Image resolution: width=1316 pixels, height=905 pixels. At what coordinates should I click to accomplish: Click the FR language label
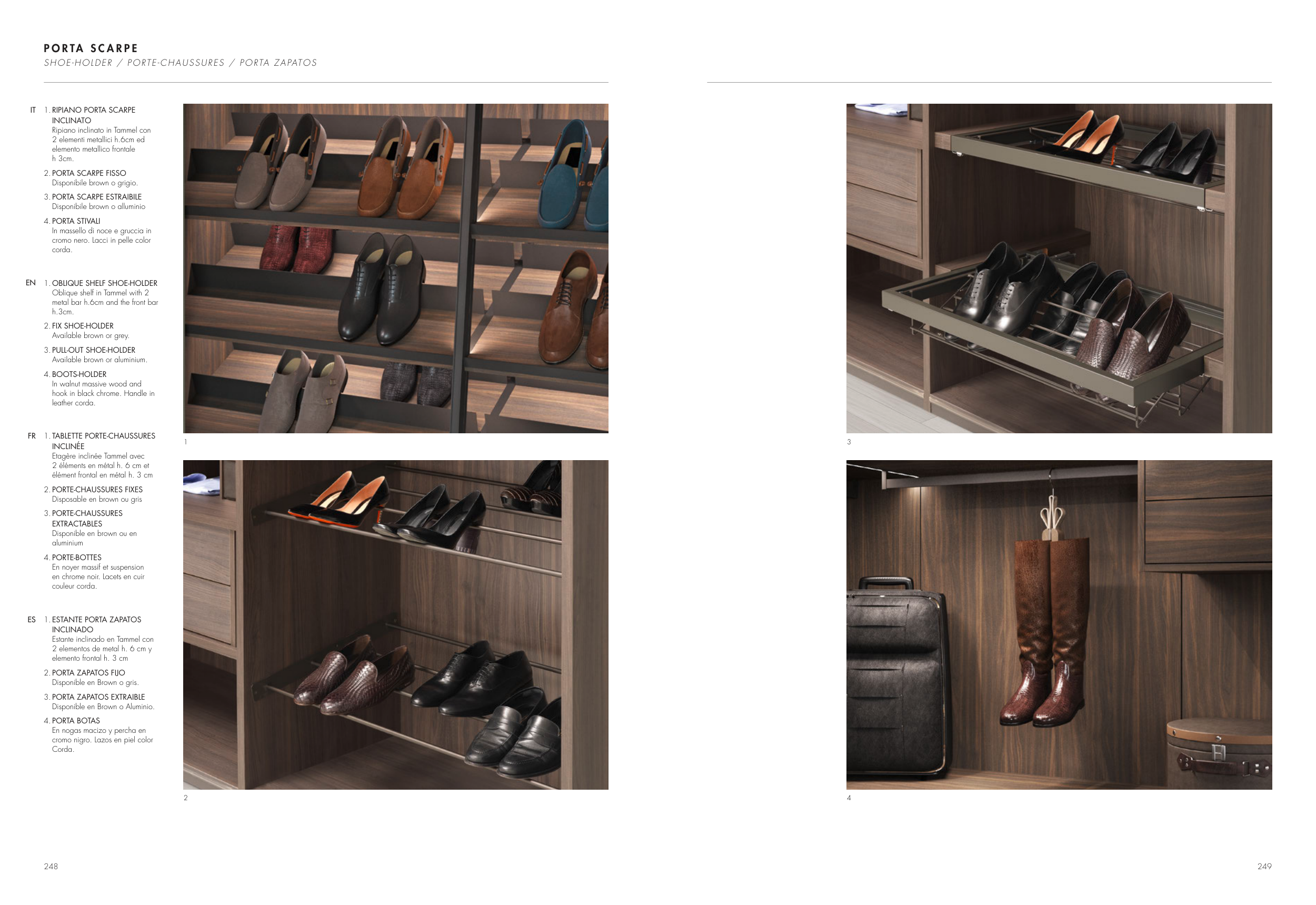(x=32, y=436)
